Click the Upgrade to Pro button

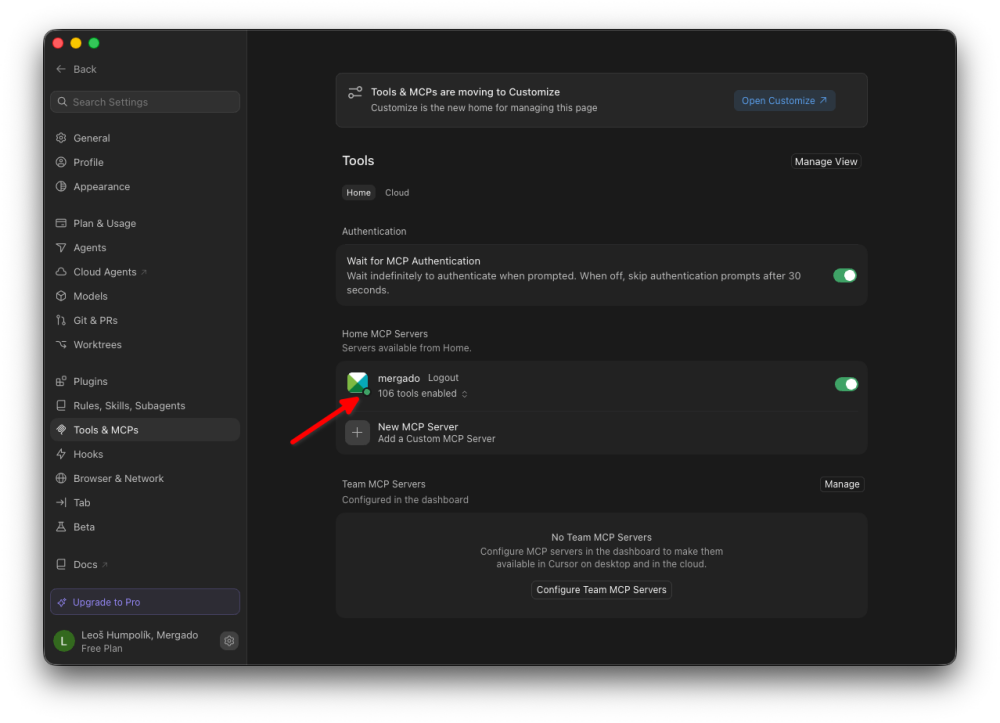(x=145, y=602)
